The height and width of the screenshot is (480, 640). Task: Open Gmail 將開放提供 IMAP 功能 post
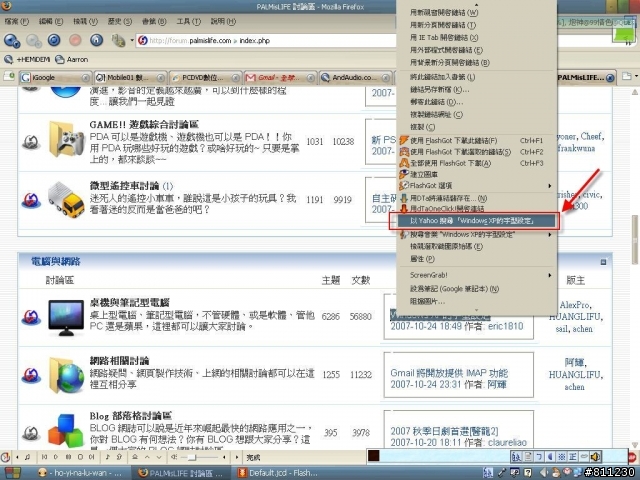click(449, 373)
